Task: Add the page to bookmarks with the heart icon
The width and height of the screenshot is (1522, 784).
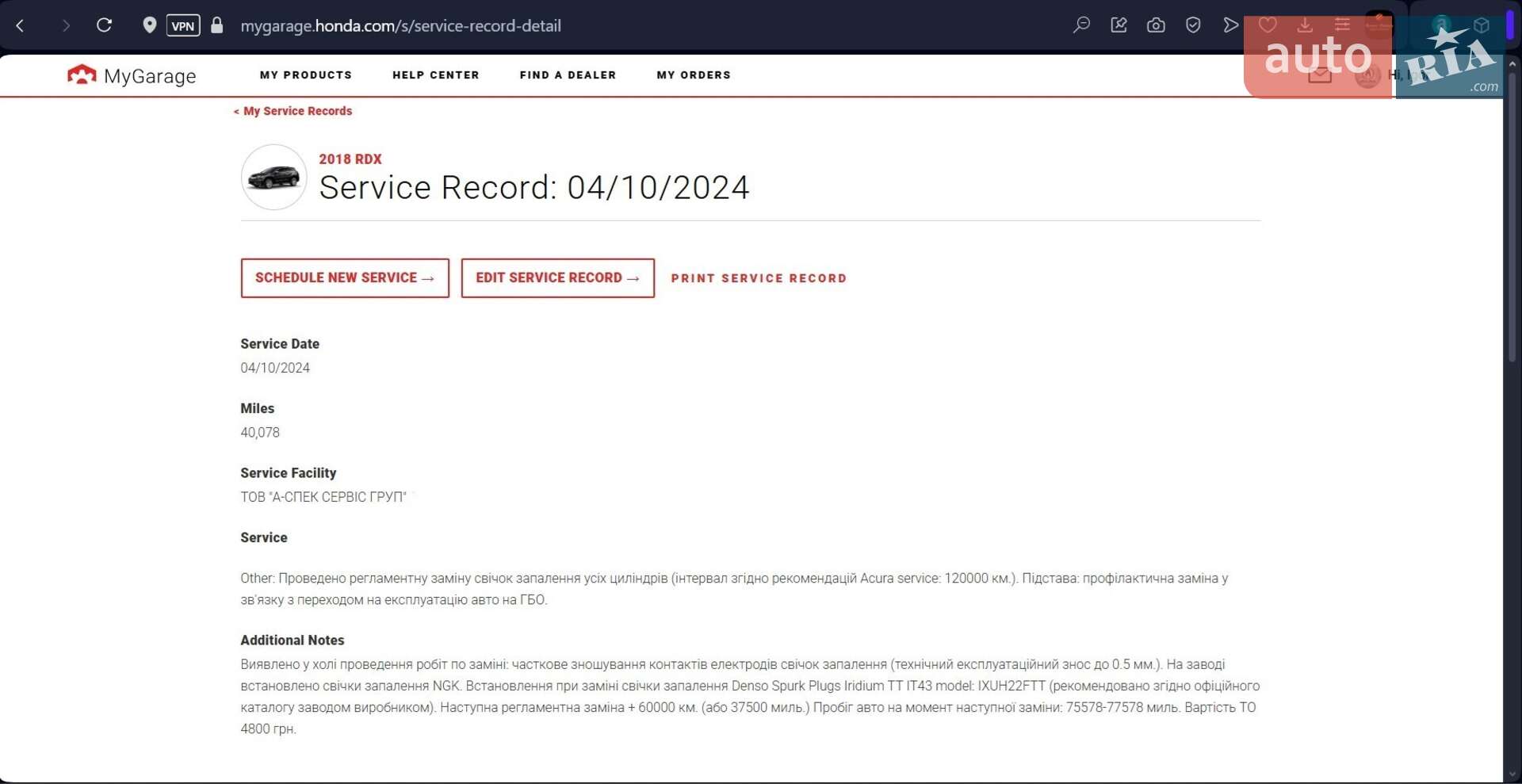Action: (x=1268, y=25)
